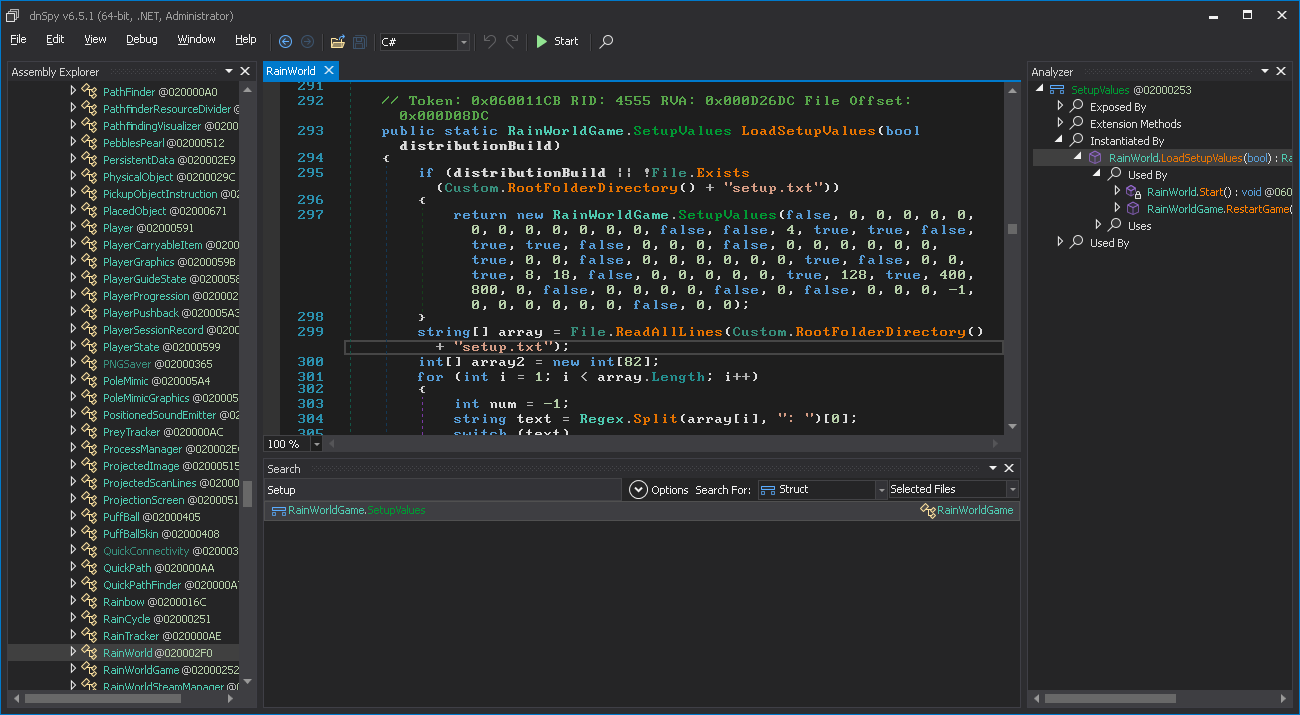This screenshot has width=1300, height=715.
Task: Expand the Player node in Assembly Explorer
Action: [72, 227]
